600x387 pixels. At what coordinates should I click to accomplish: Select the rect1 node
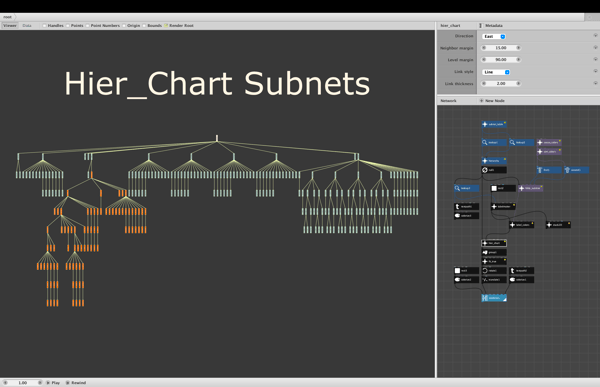[466, 271]
